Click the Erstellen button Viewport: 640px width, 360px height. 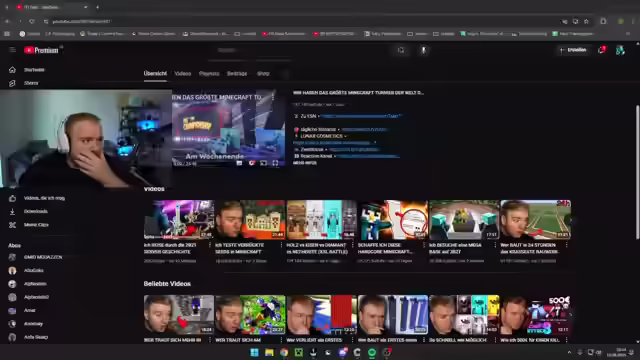coord(573,50)
